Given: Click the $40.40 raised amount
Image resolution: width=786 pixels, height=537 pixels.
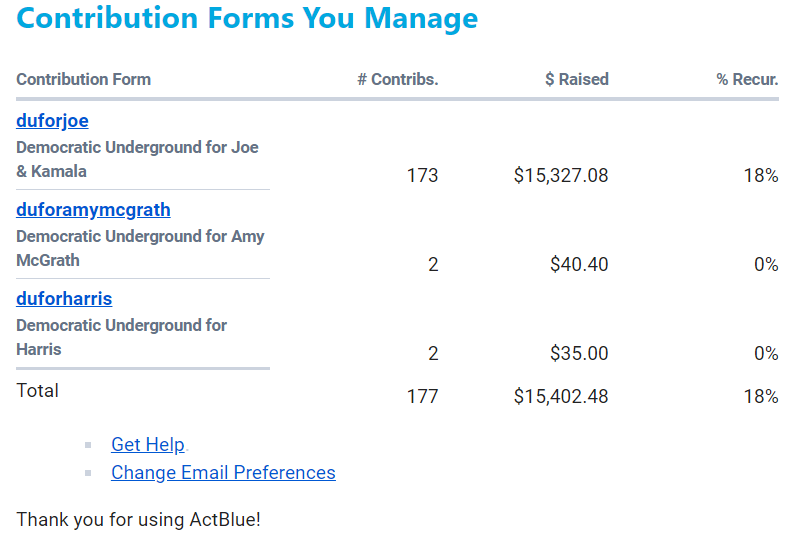Looking at the screenshot, I should click(x=579, y=265).
